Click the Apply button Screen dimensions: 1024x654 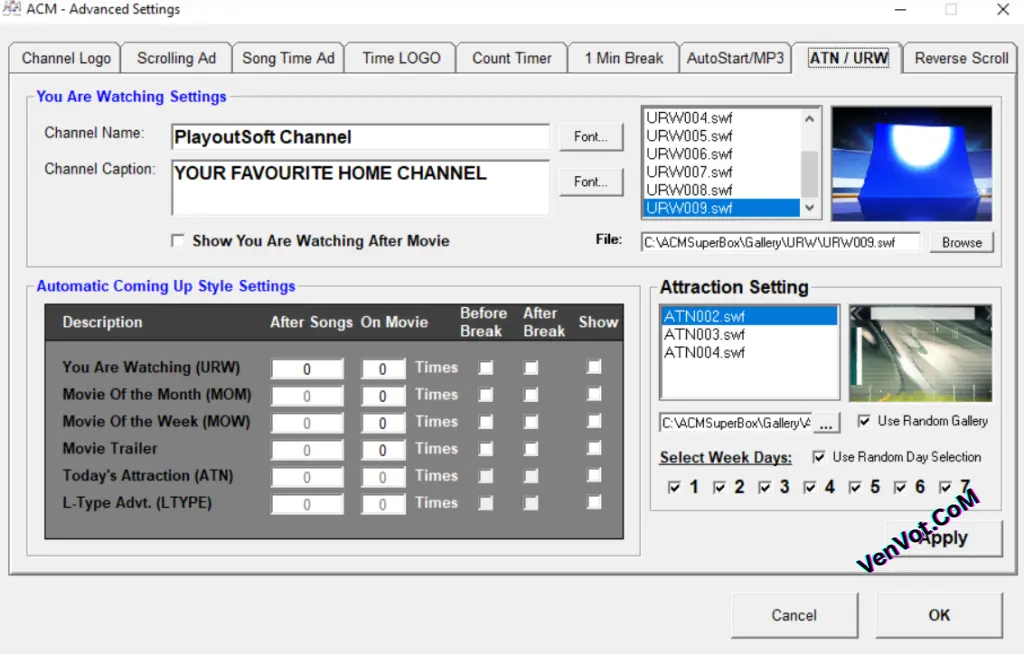point(942,537)
